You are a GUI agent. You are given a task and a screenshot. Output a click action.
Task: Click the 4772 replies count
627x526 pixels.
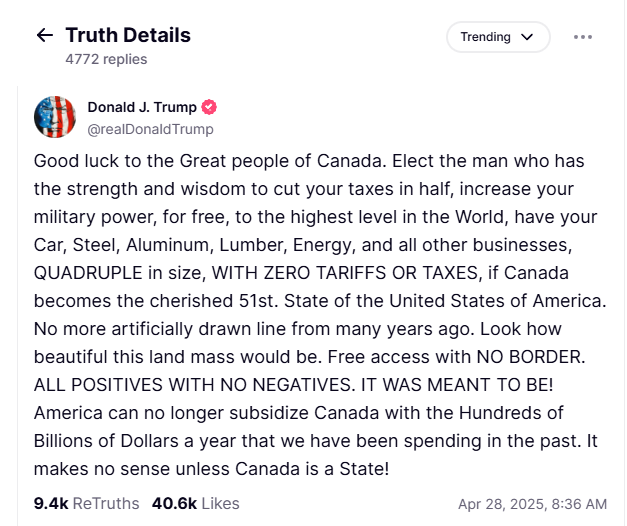pyautogui.click(x=106, y=59)
